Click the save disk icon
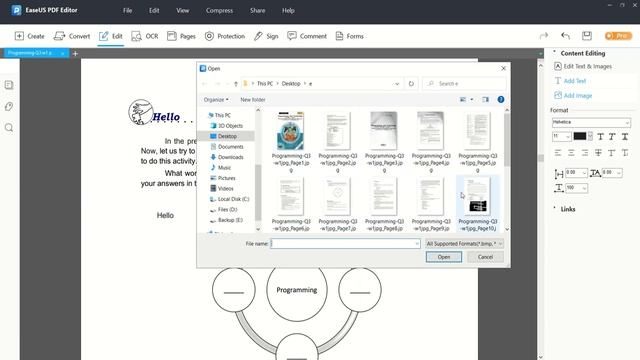Screen dimensions: 640x360 587,36
